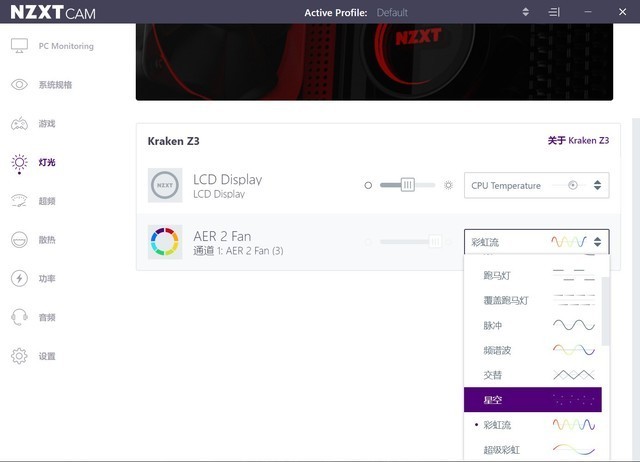Click the LCD minimum brightness circle icon
Screen dimensions: 640x462
(x=368, y=185)
